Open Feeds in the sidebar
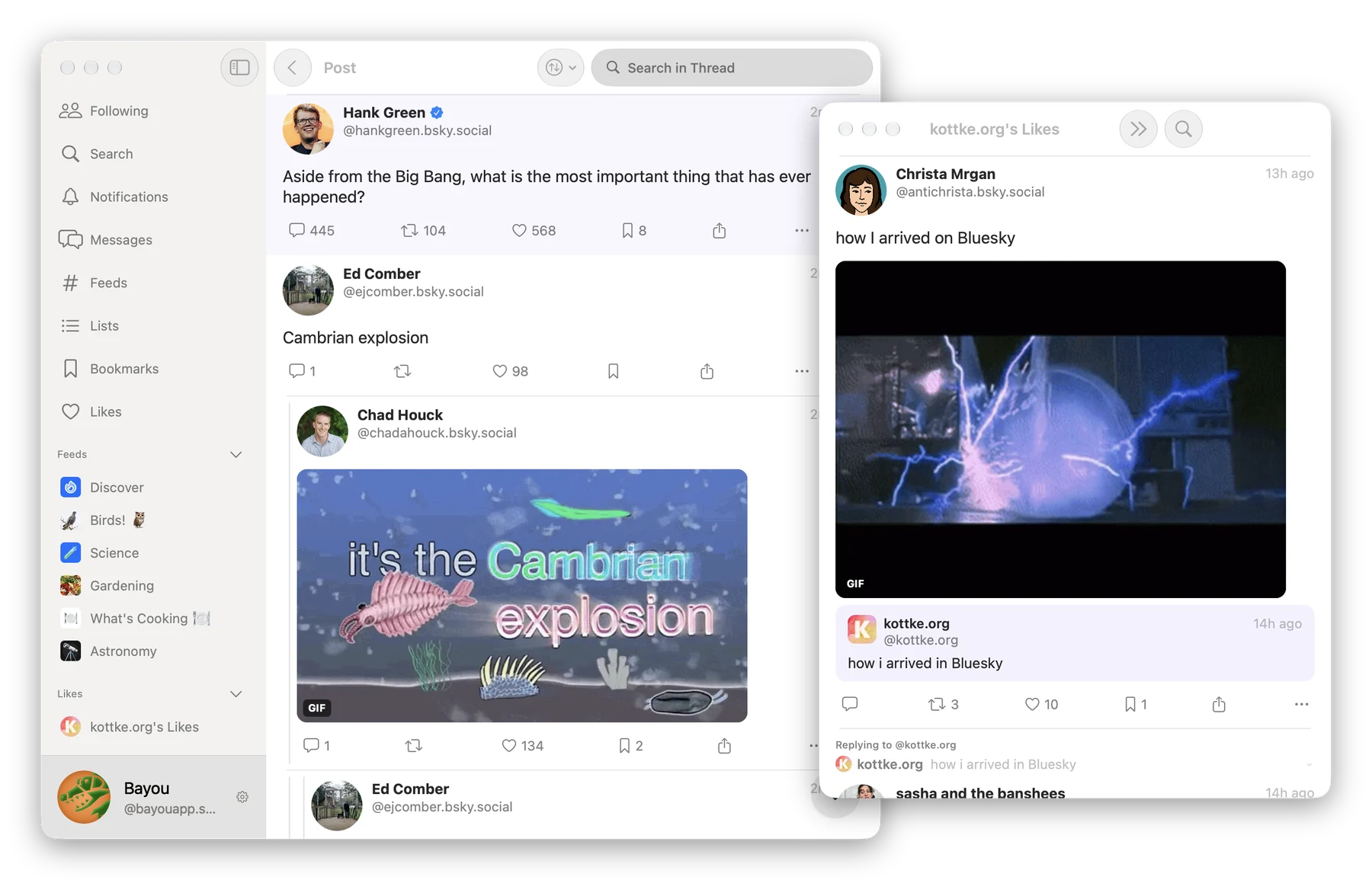1372x880 pixels. [x=94, y=283]
